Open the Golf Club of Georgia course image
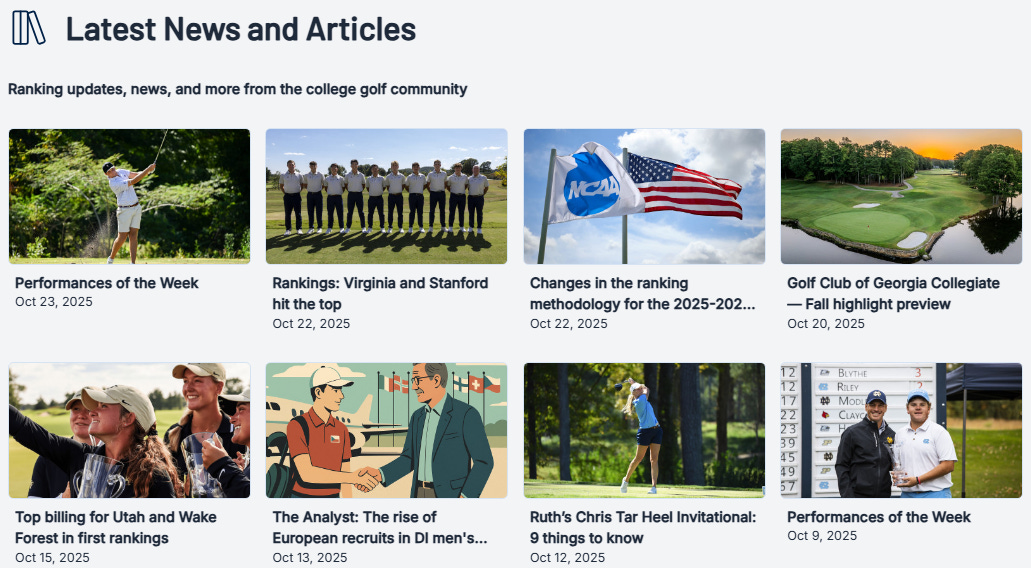Viewport: 1031px width, 568px height. (901, 197)
